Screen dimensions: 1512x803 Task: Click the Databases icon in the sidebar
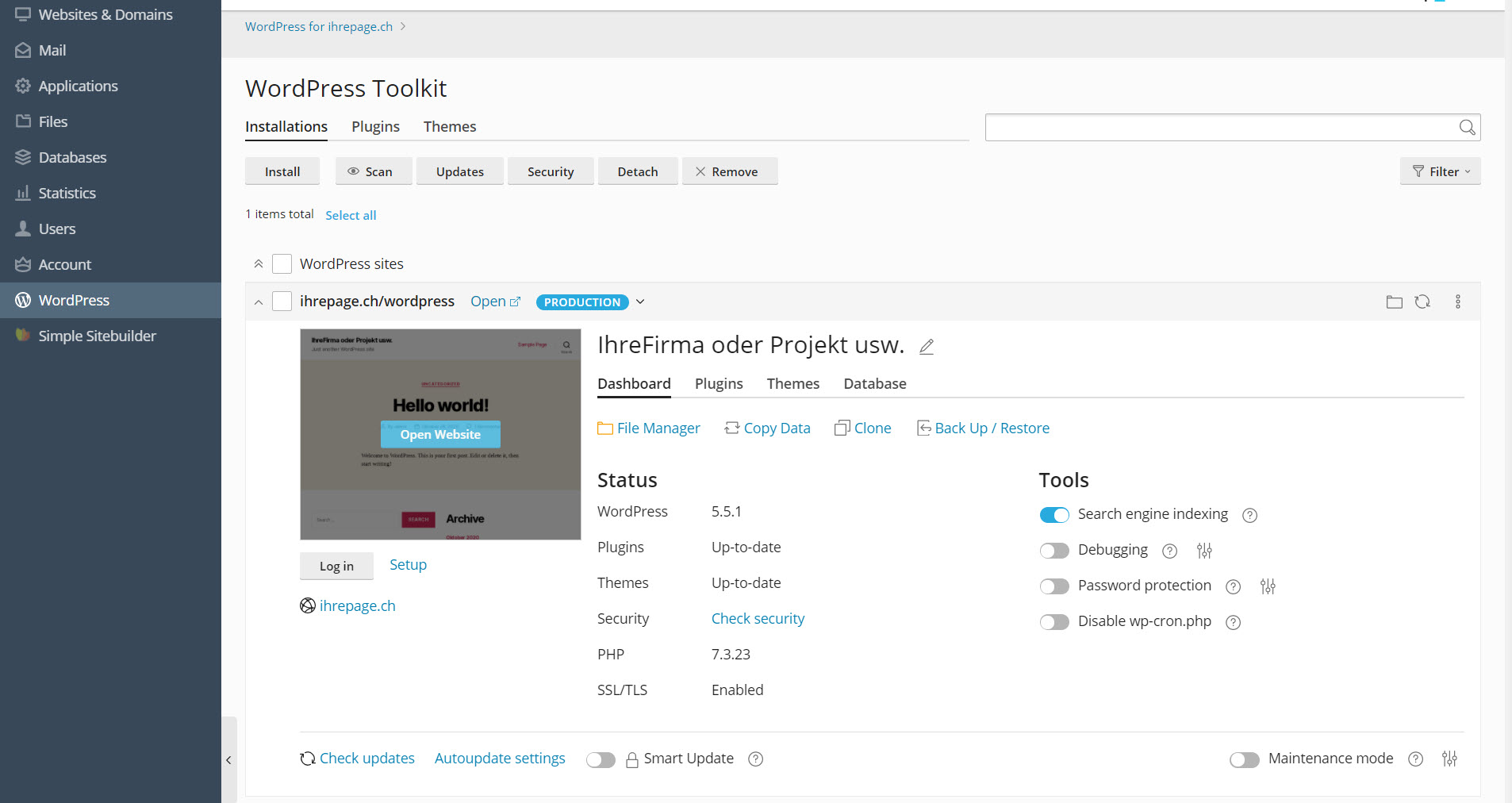coord(23,157)
